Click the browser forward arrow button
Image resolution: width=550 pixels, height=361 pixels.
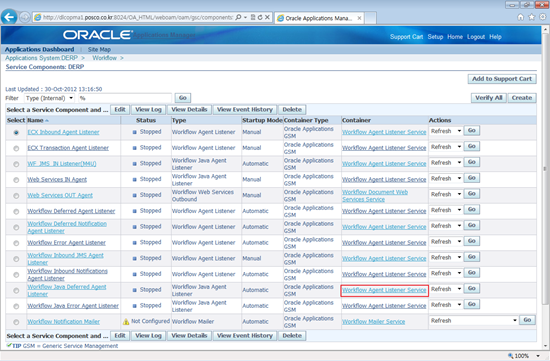(x=25, y=17)
